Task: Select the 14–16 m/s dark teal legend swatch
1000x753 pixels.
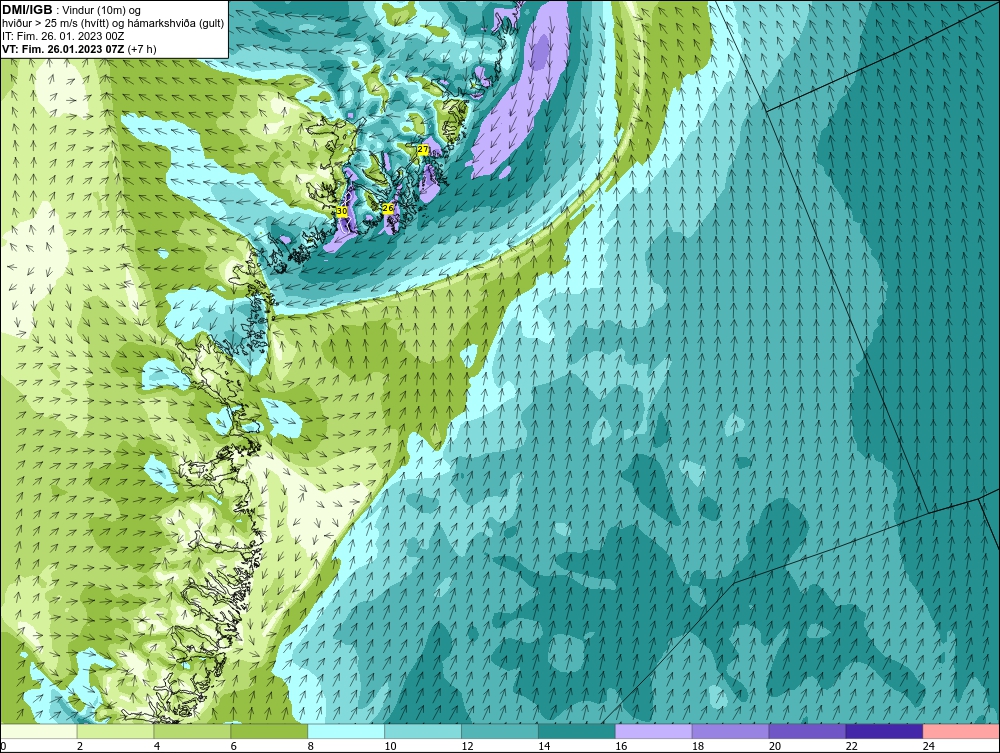Action: pyautogui.click(x=577, y=731)
